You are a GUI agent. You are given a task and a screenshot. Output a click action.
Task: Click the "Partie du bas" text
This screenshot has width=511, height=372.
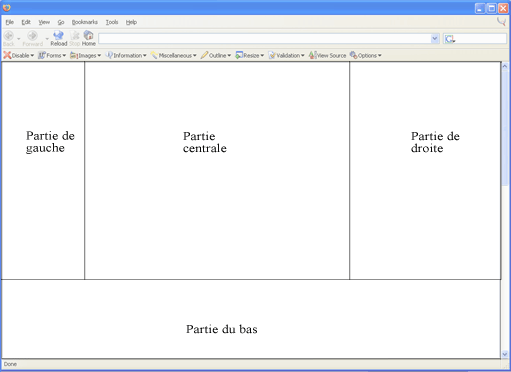222,329
